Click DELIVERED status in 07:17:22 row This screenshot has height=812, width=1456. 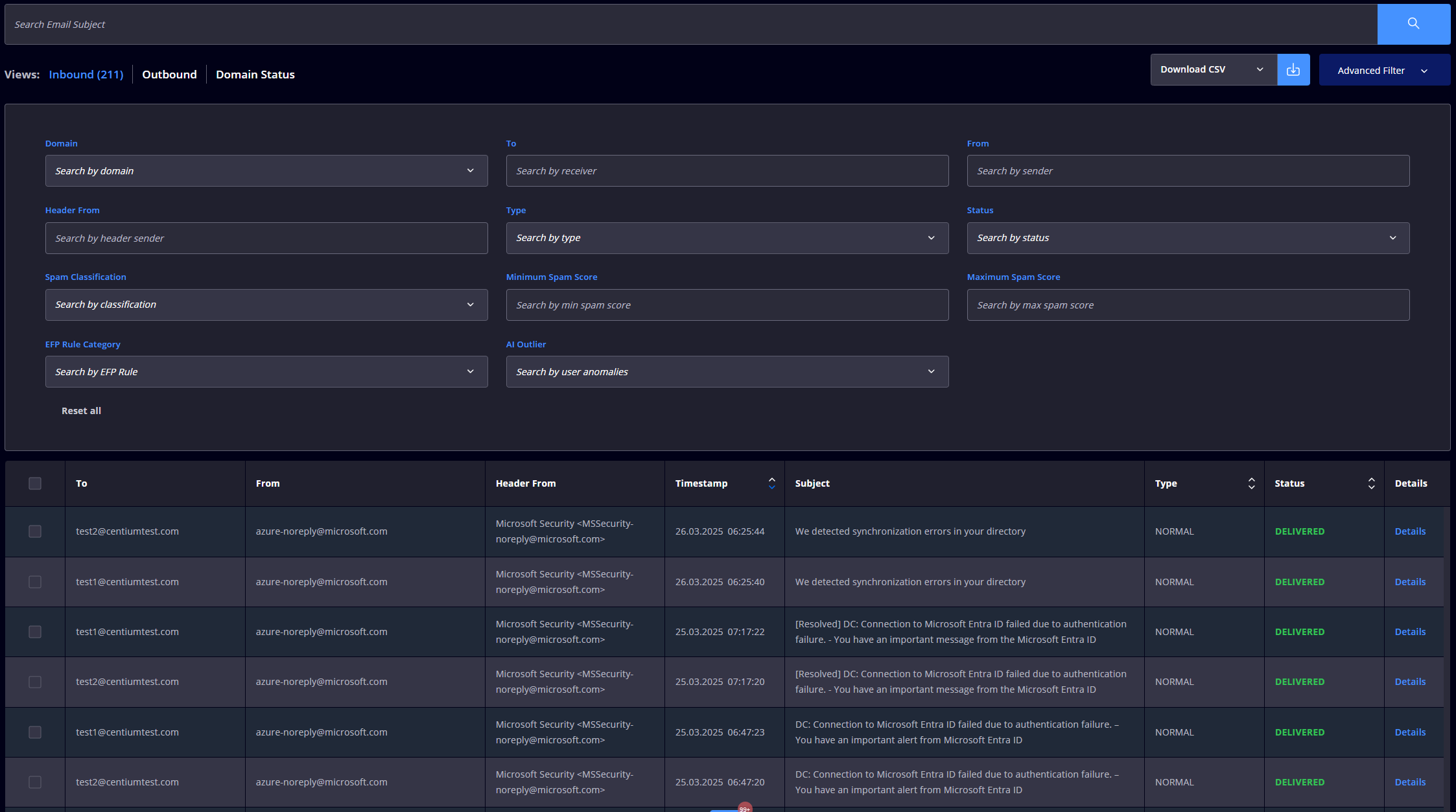pyautogui.click(x=1300, y=632)
